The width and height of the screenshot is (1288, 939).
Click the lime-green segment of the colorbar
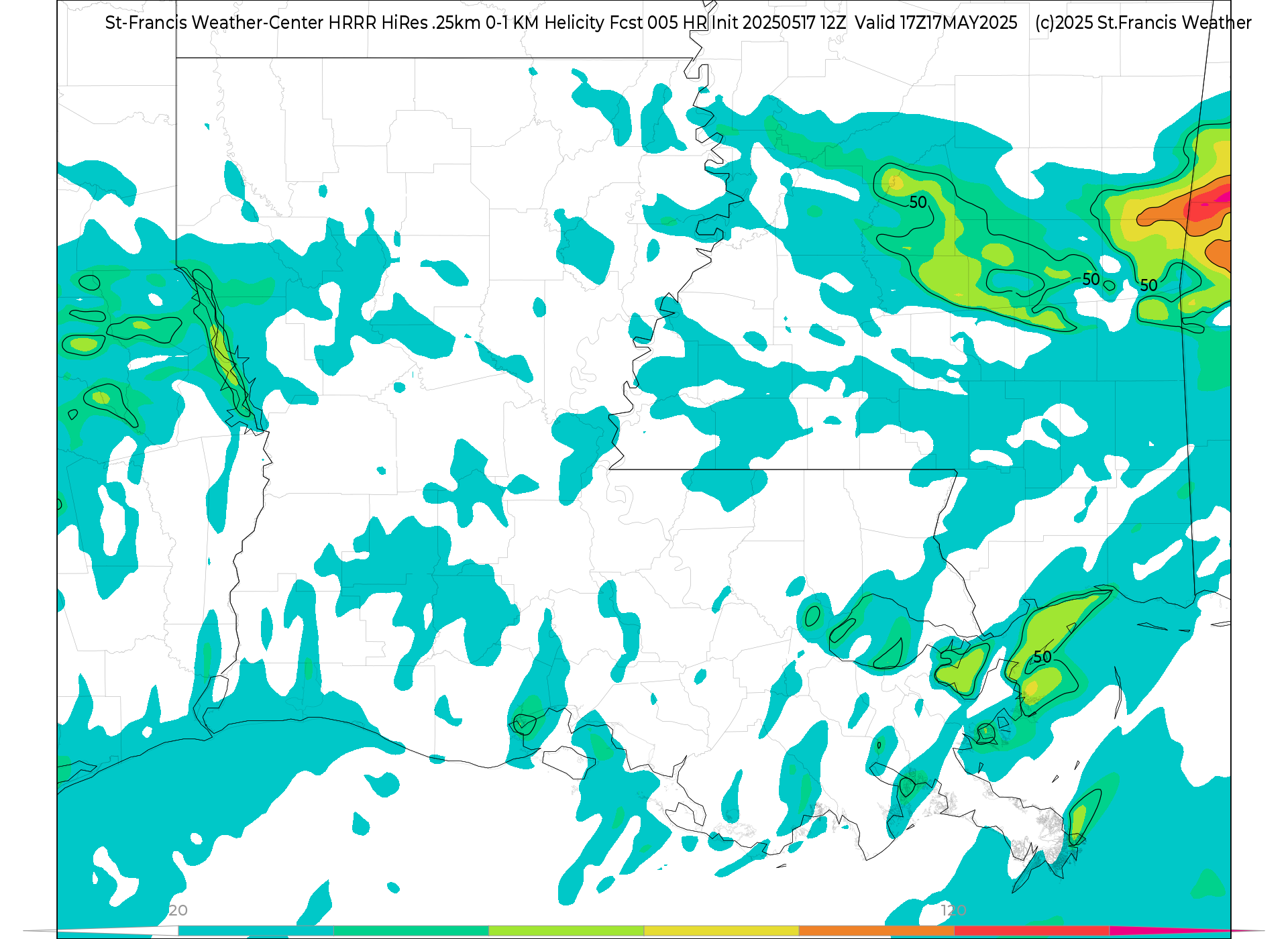coord(566,931)
